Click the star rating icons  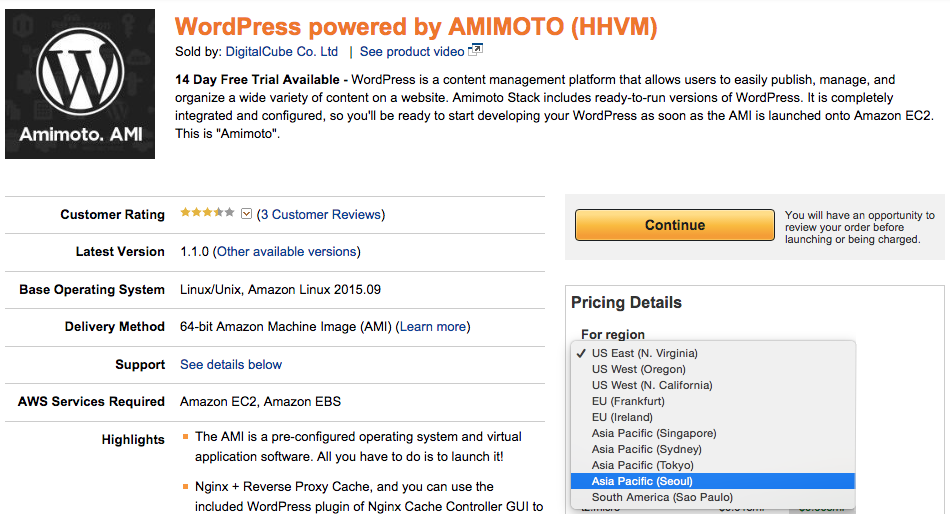[207, 213]
